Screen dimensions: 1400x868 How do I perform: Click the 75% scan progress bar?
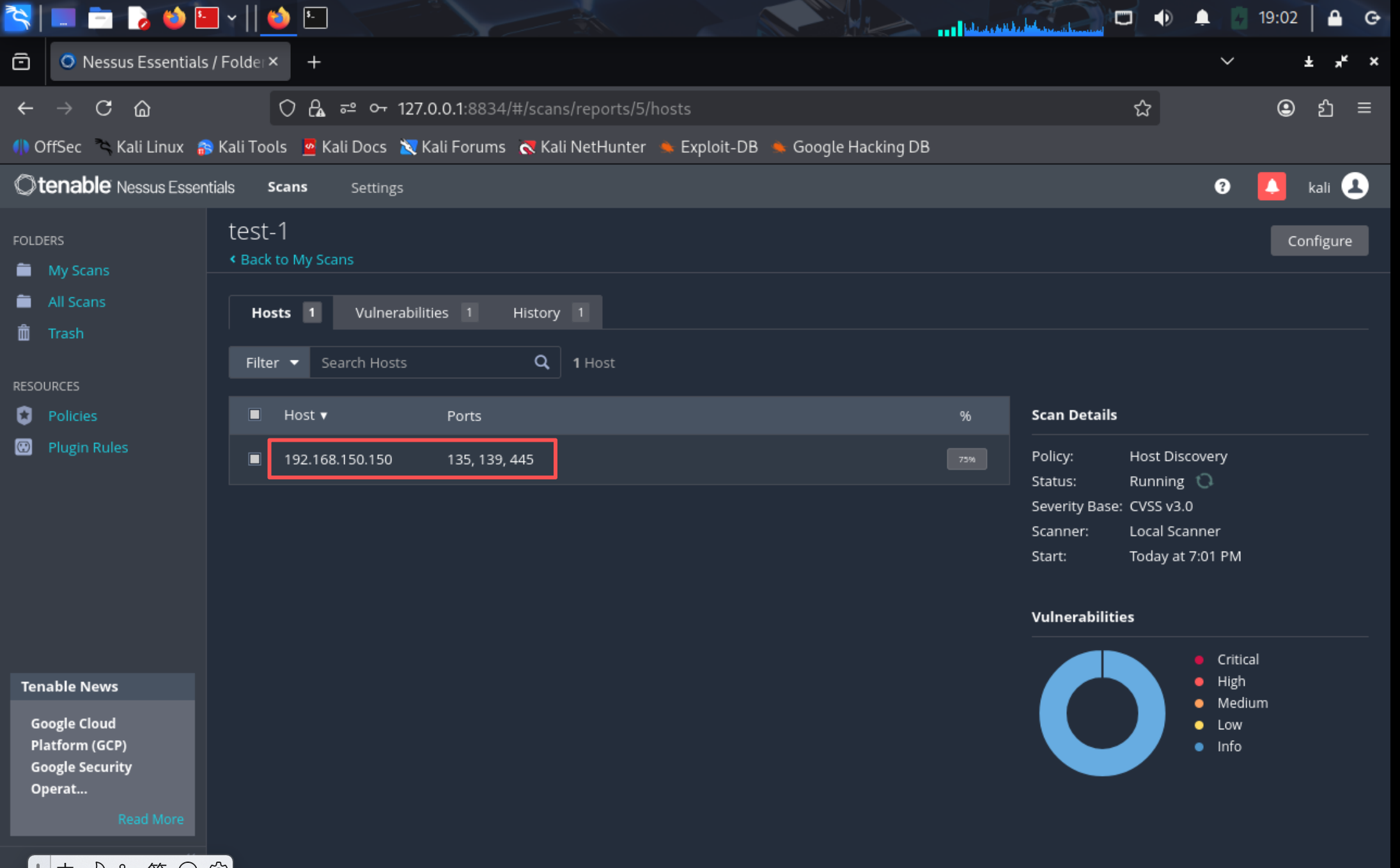pyautogui.click(x=967, y=459)
